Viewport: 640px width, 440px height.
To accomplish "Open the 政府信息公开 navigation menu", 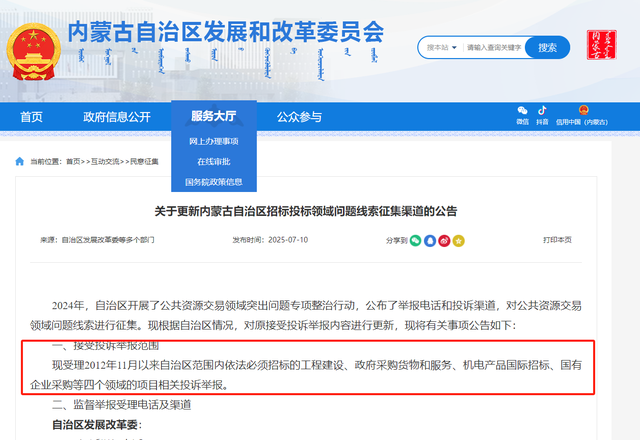I will tap(116, 117).
